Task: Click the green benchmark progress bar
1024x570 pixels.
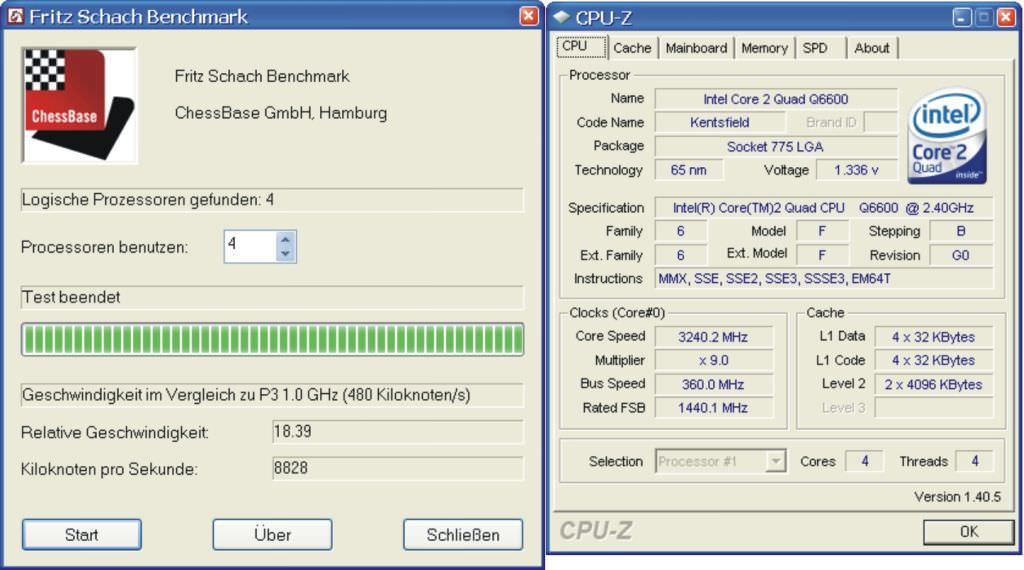Action: pos(272,340)
